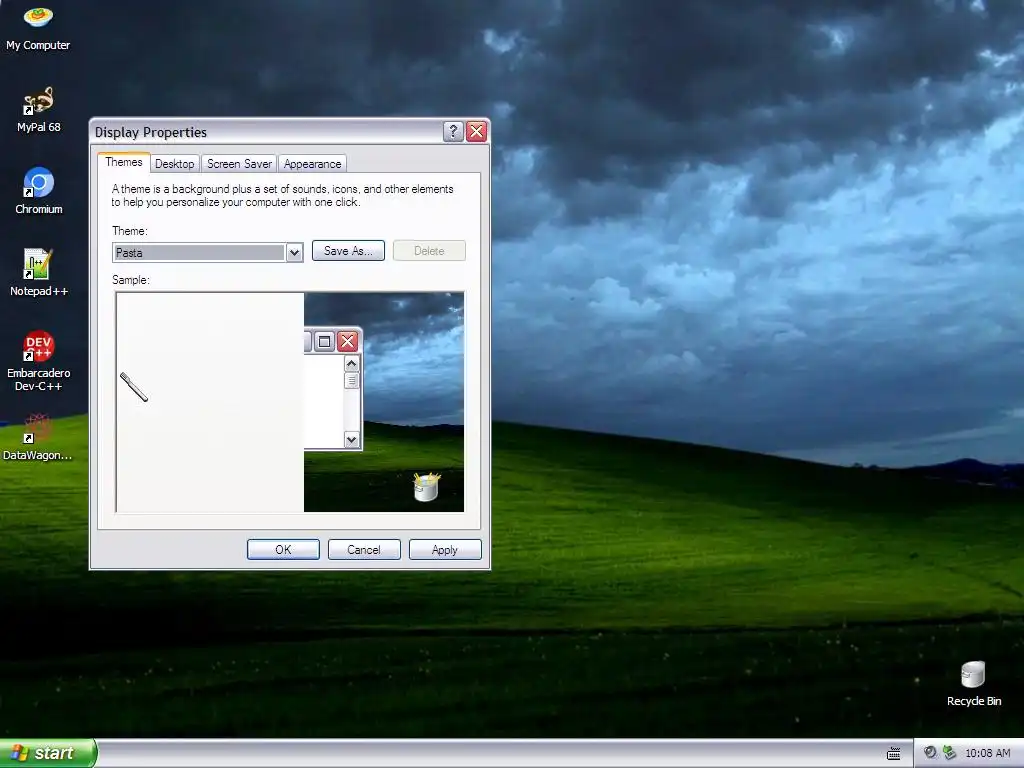Expand the Theme dropdown arrow

click(295, 253)
